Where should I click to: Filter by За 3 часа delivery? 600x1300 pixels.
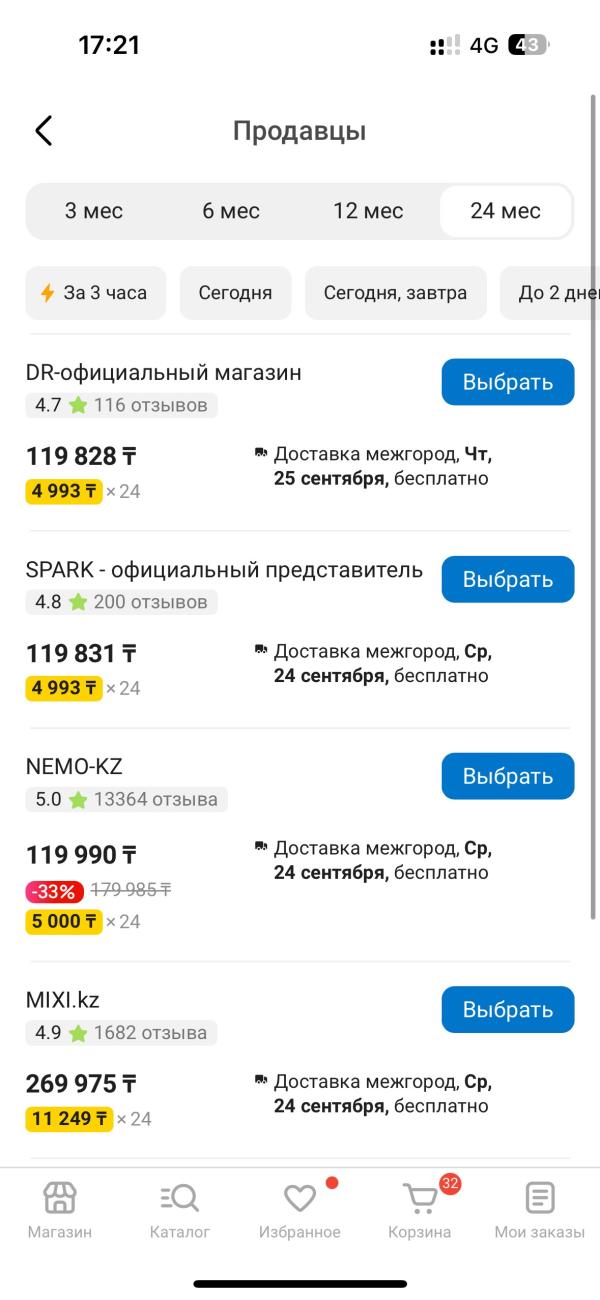tap(95, 293)
